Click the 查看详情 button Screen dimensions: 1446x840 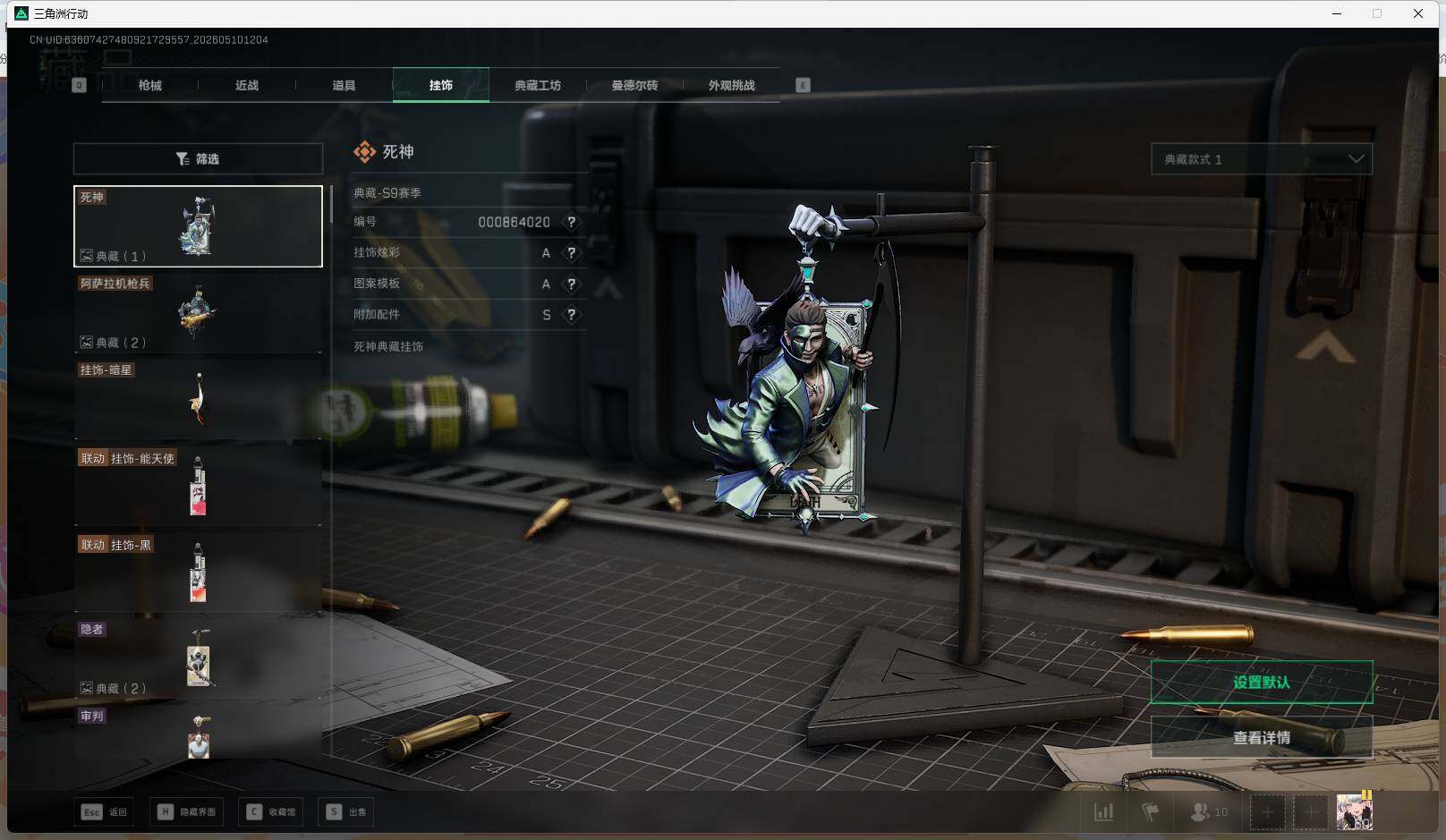click(1262, 737)
